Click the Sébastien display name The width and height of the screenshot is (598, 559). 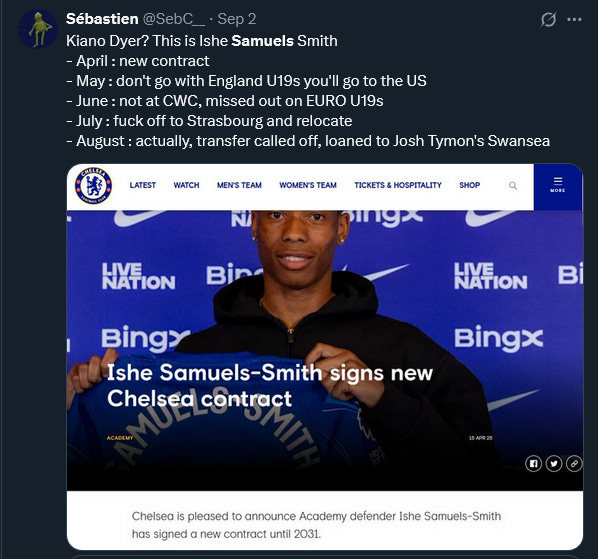(102, 19)
